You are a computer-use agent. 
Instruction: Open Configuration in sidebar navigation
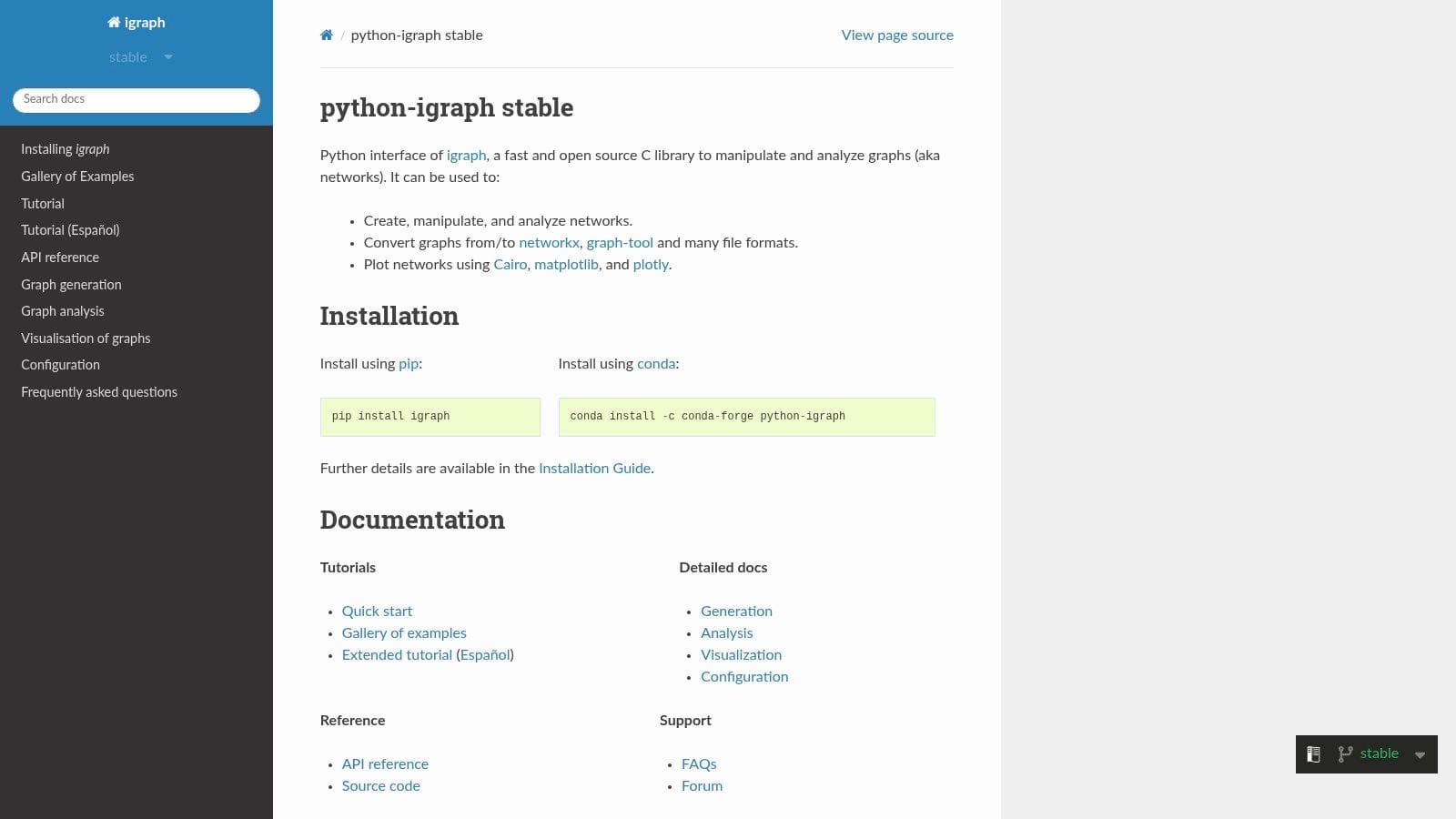[x=60, y=365]
